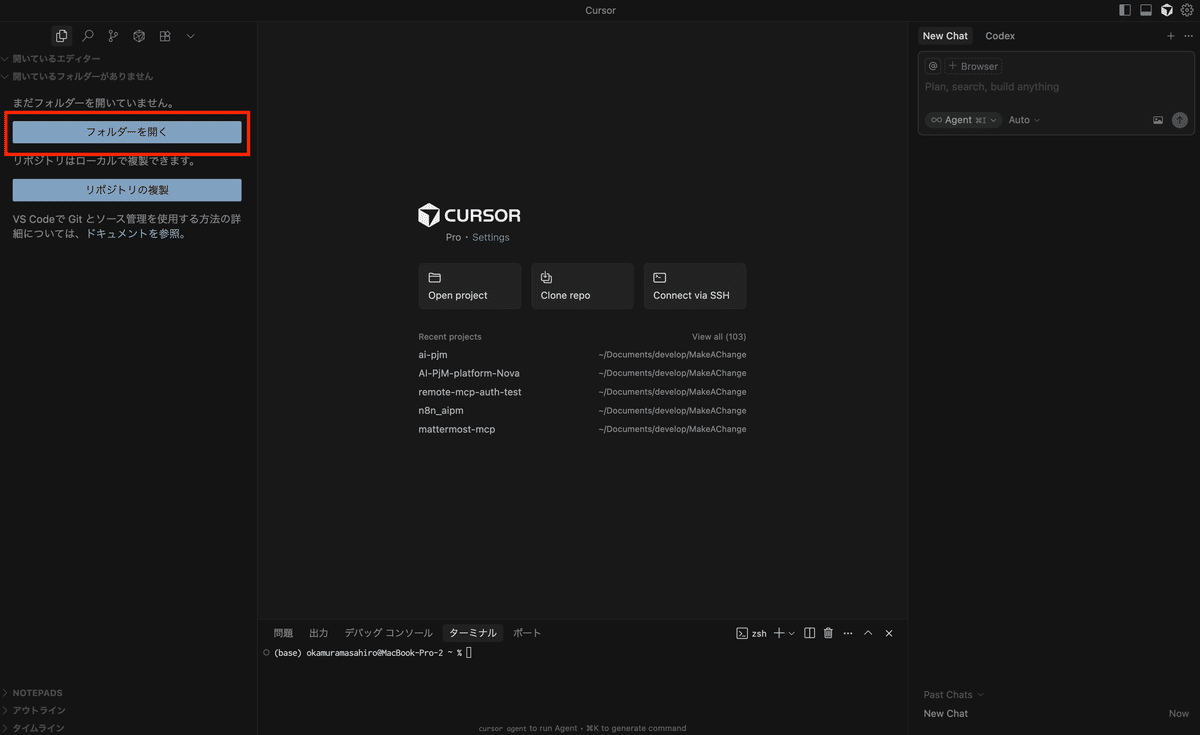Maximize panel with up chevron
Viewport: 1200px width, 735px height.
(868, 633)
